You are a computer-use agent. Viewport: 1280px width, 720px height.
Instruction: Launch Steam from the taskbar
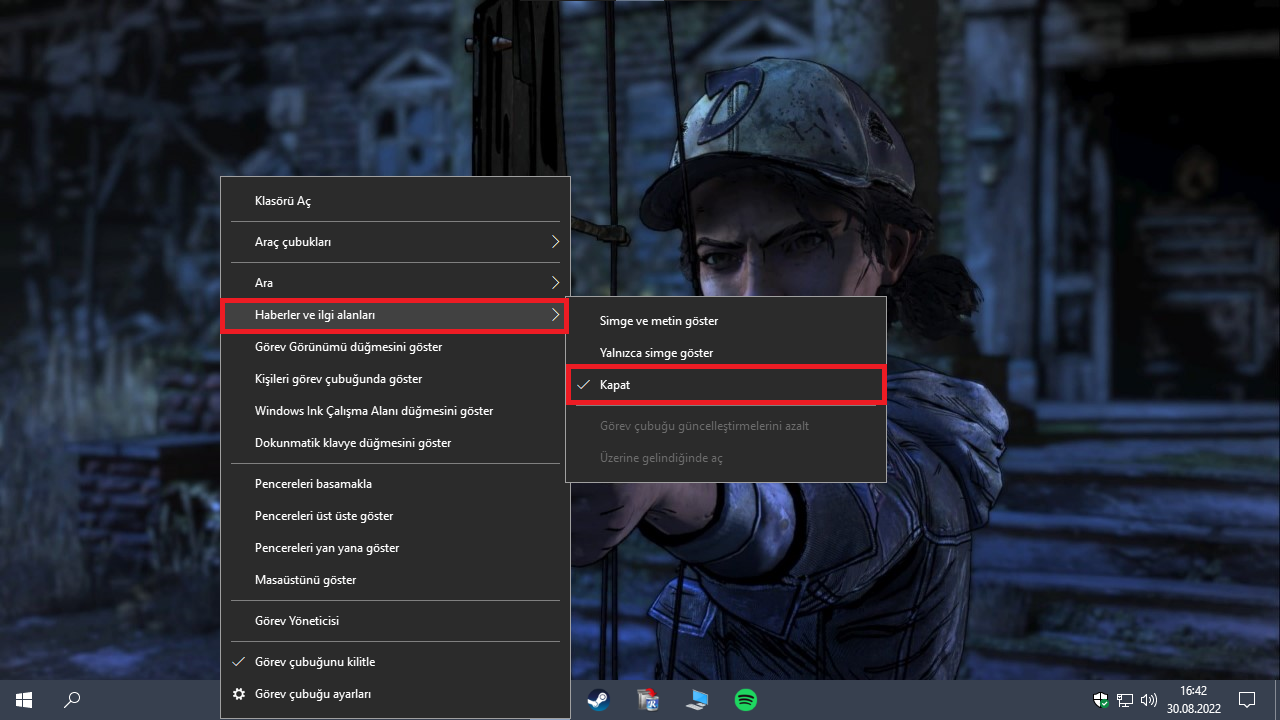tap(598, 699)
